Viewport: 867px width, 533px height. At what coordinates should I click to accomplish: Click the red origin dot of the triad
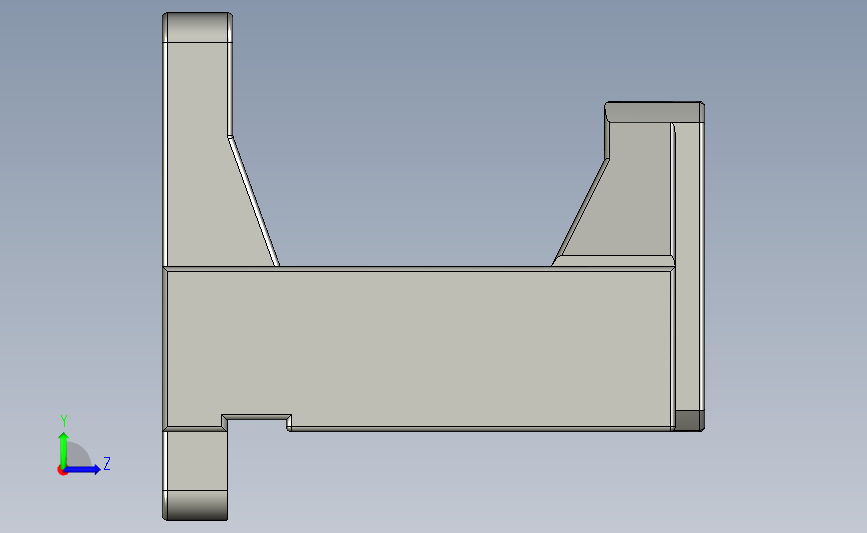[x=62, y=470]
